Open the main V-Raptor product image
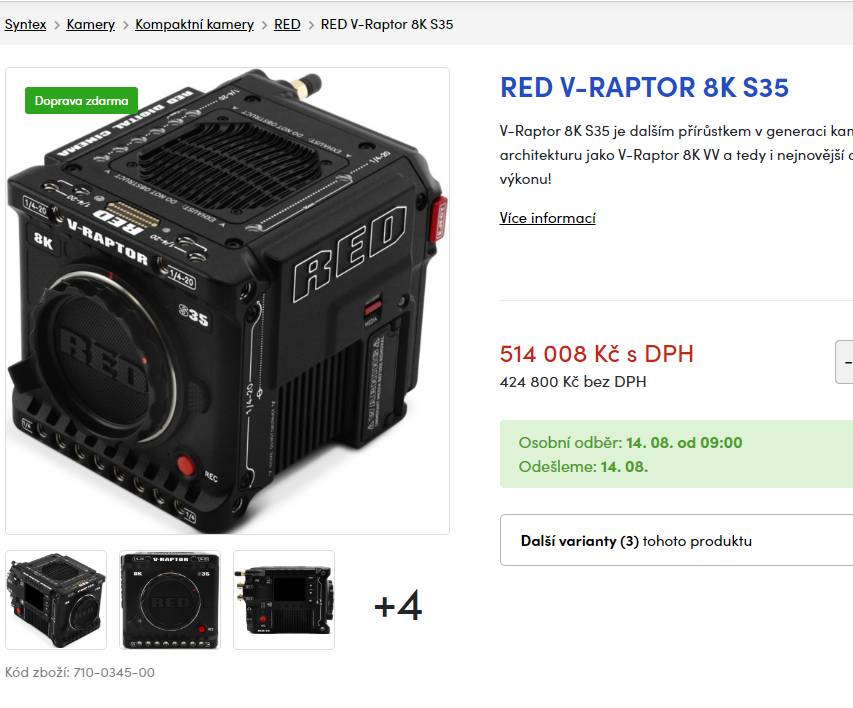This screenshot has width=853, height=708. [x=227, y=301]
